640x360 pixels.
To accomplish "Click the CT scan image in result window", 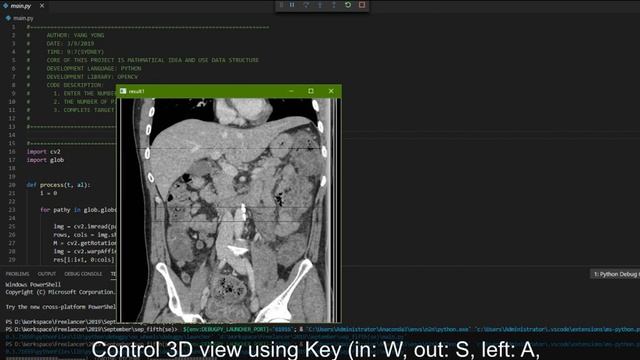I will [229, 210].
